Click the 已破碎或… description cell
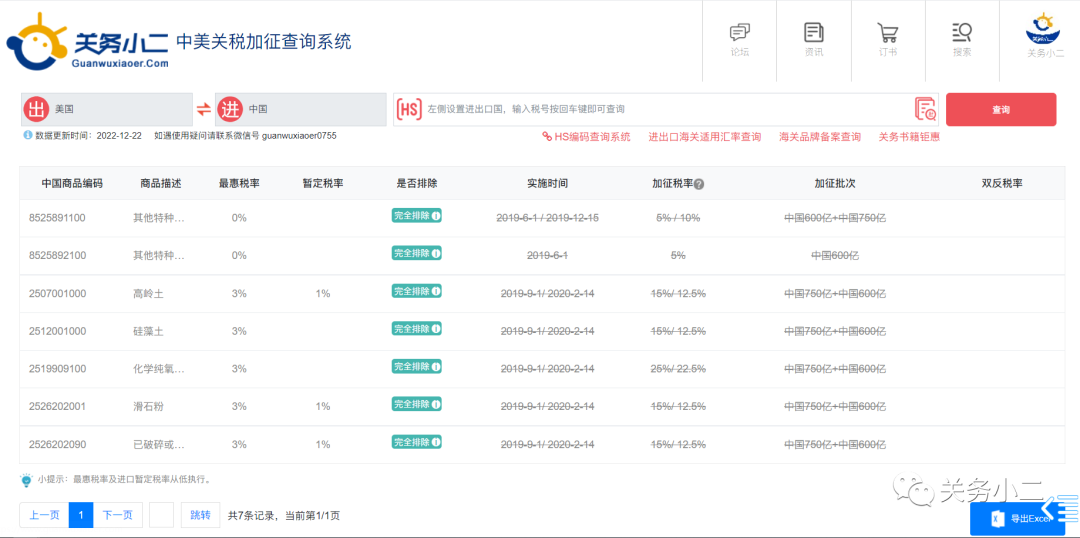 point(159,444)
